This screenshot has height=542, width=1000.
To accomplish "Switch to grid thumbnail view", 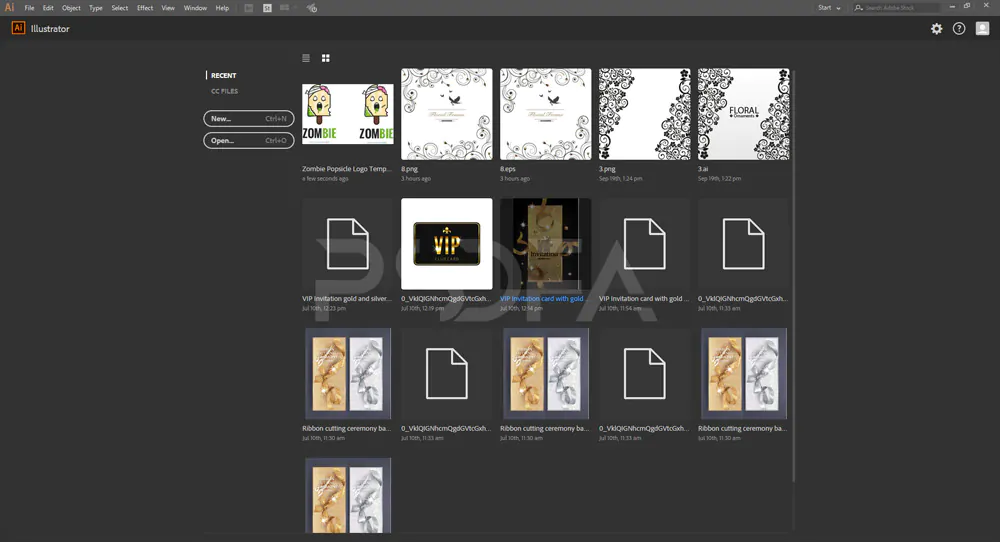I will point(326,58).
